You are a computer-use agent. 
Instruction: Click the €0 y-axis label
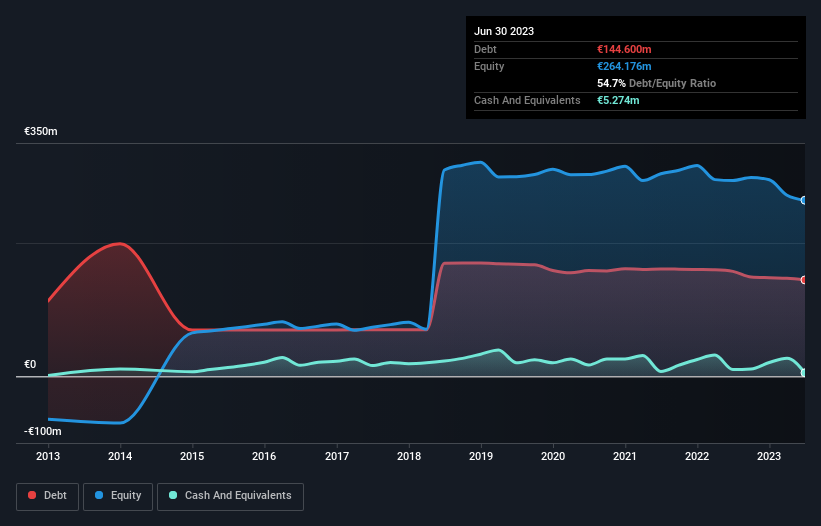pos(30,364)
